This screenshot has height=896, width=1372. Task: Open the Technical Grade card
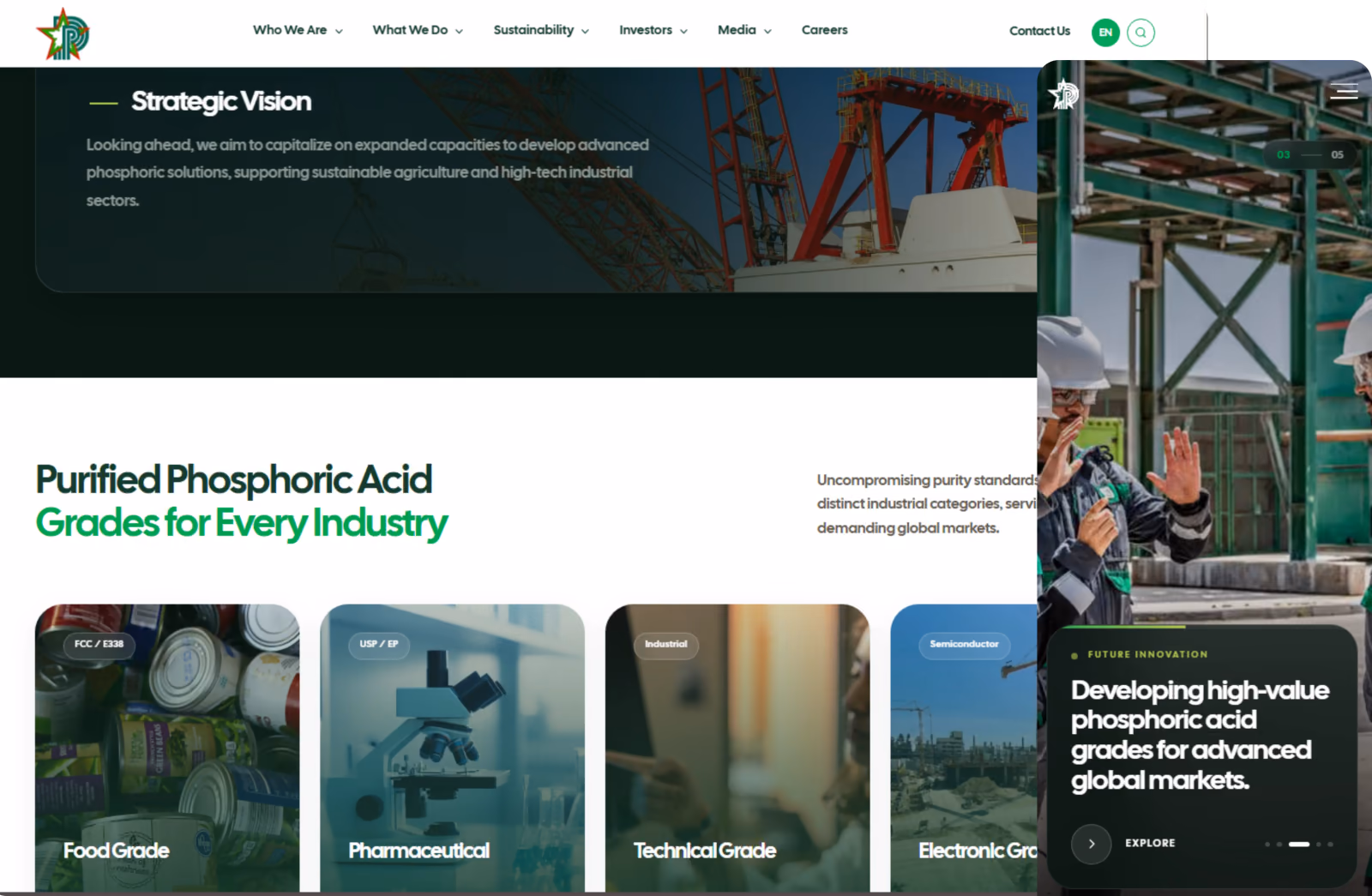pyautogui.click(x=737, y=749)
